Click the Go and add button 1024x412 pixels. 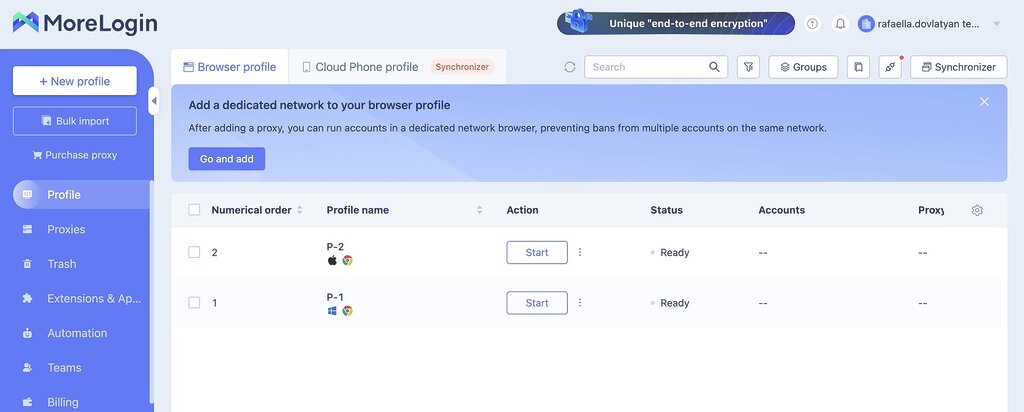[x=227, y=158]
